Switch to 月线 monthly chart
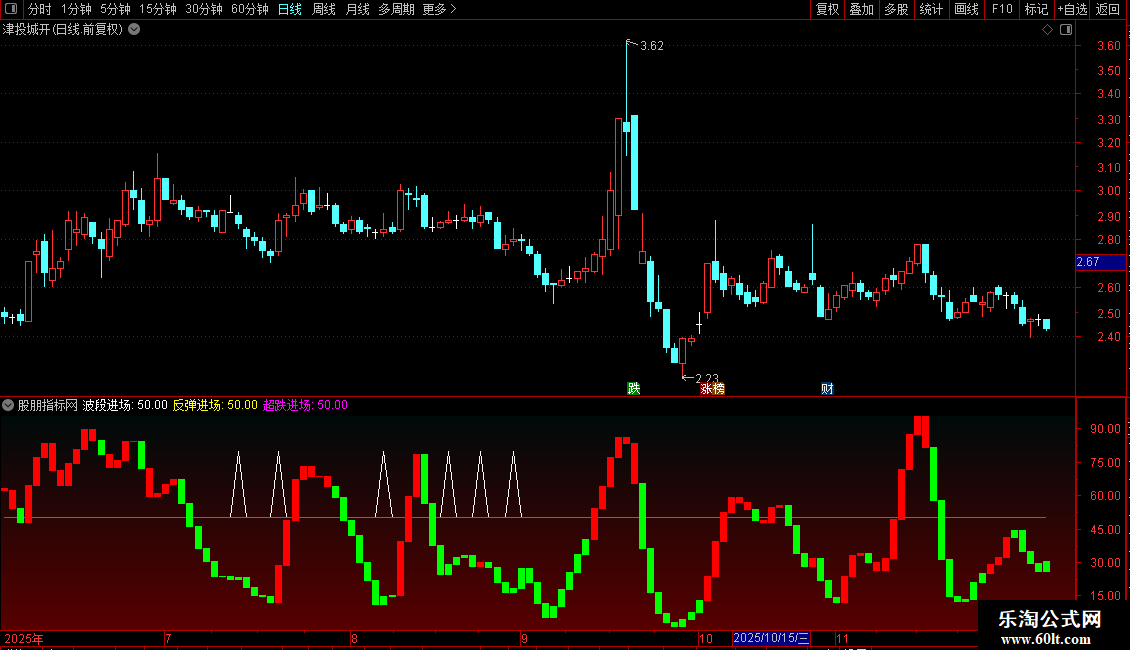1130x650 pixels. tap(357, 9)
